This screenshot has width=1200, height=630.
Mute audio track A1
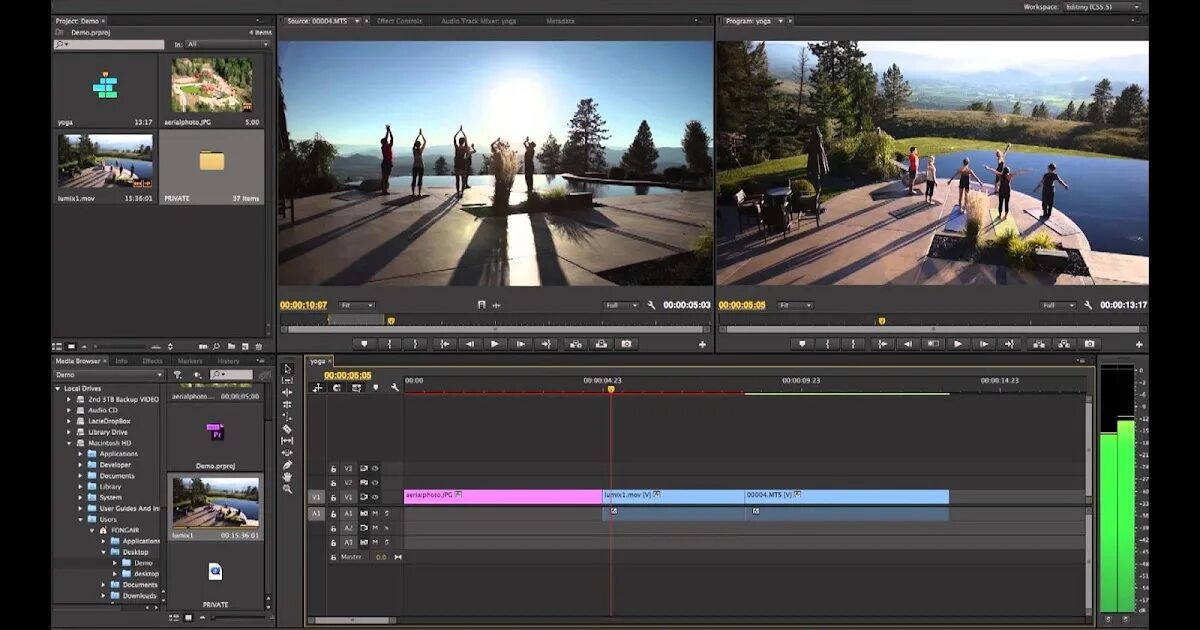click(375, 513)
